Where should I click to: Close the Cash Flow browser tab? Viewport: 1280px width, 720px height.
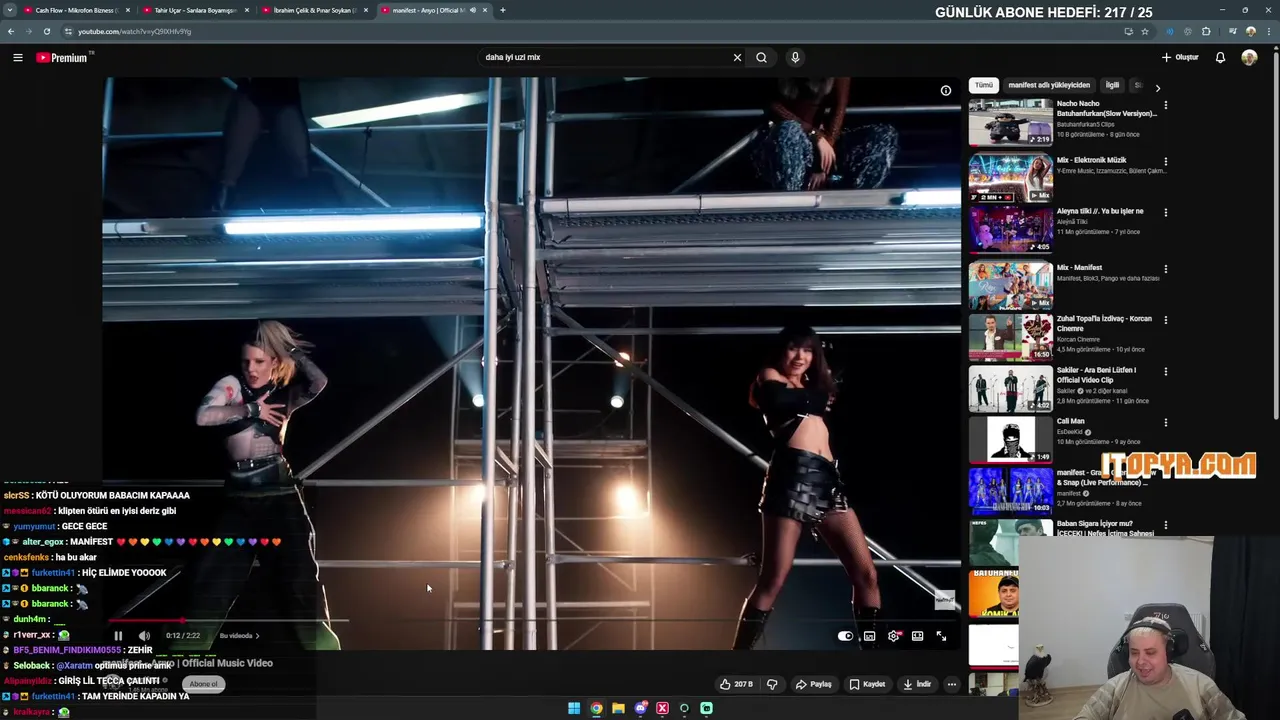(x=127, y=10)
